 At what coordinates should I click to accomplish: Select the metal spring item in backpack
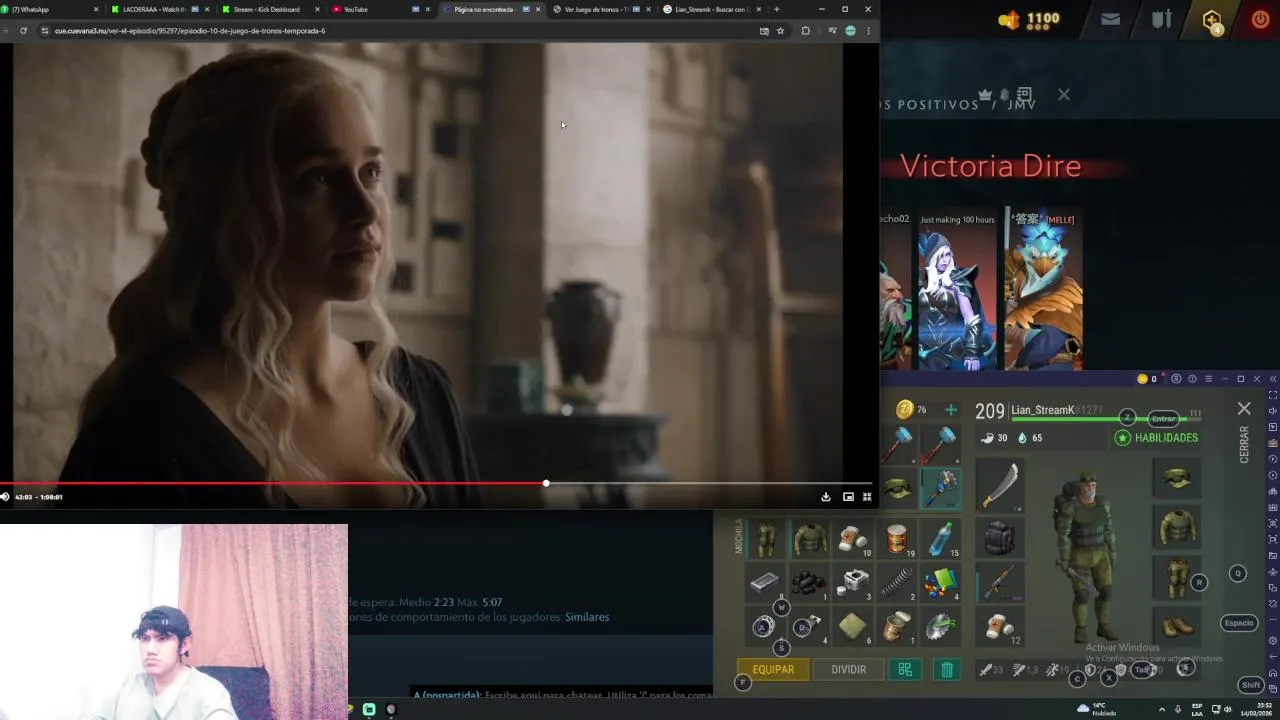897,582
